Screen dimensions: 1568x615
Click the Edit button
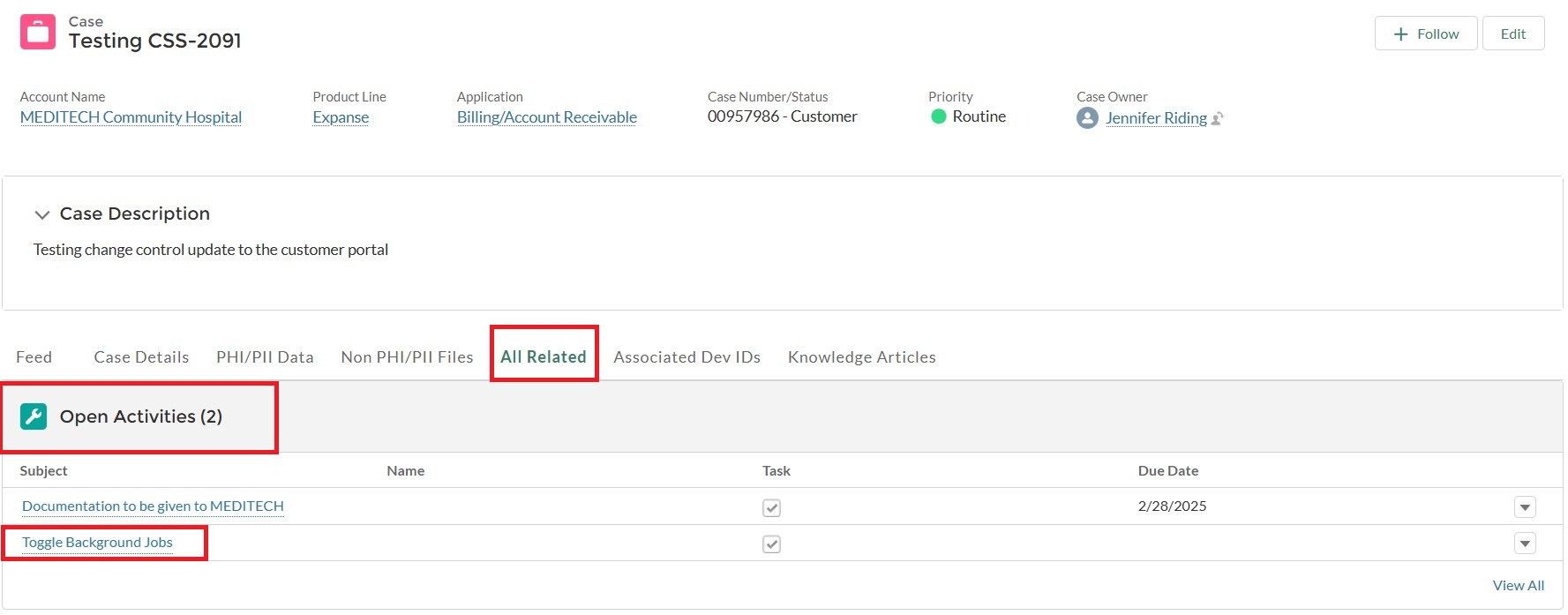pyautogui.click(x=1513, y=34)
